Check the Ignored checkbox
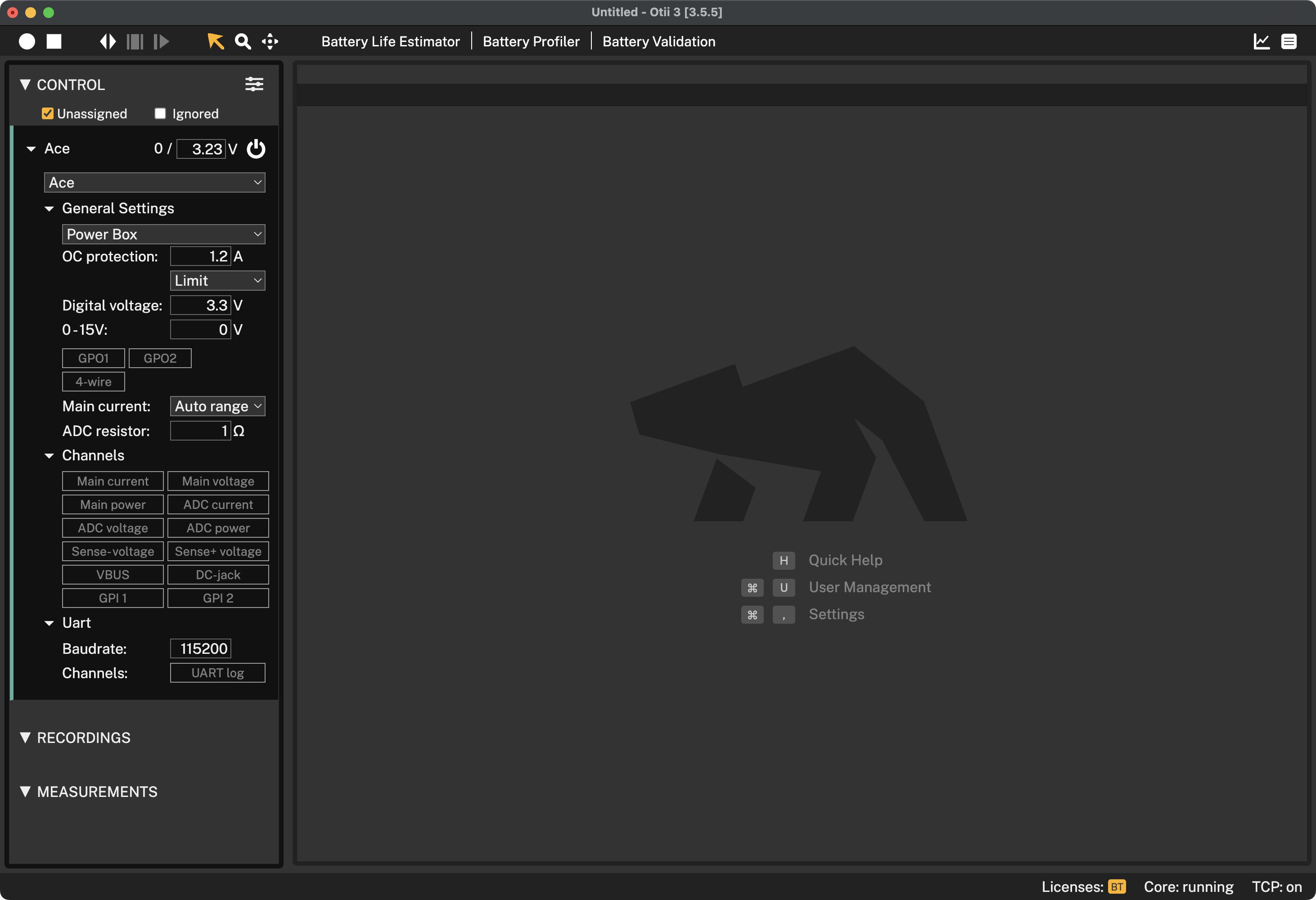 click(x=160, y=114)
